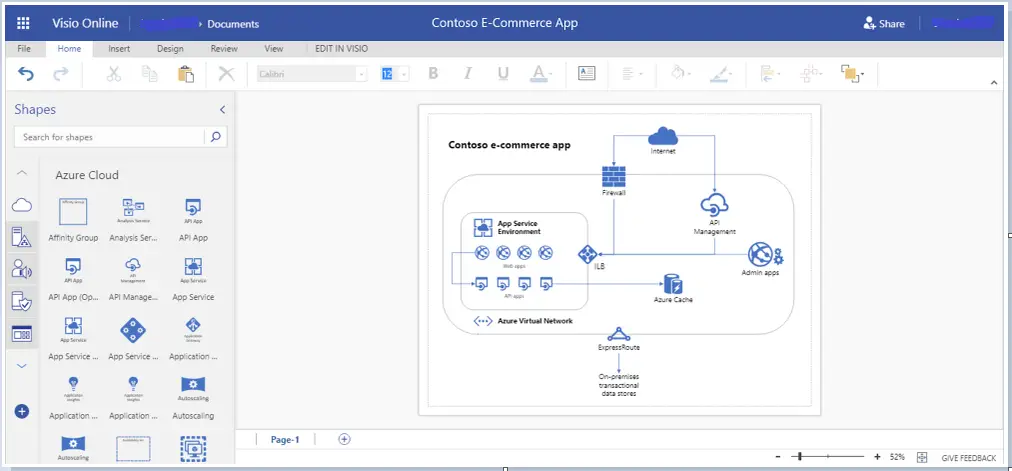Click the Redo arrow
The width and height of the screenshot is (1012, 471).
[x=61, y=74]
